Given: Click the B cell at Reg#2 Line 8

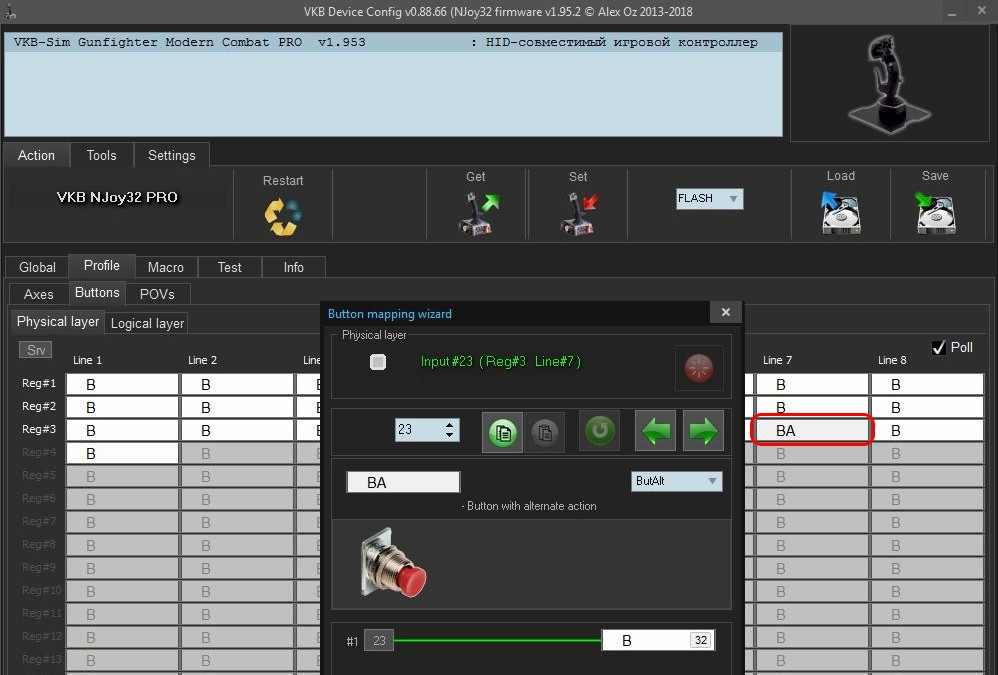Looking at the screenshot, I should point(927,407).
